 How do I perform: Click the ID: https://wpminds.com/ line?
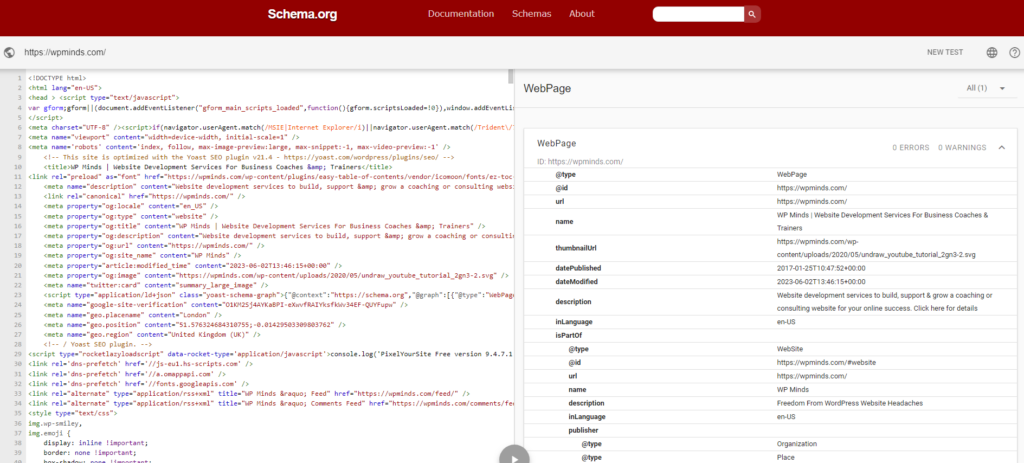(x=580, y=161)
